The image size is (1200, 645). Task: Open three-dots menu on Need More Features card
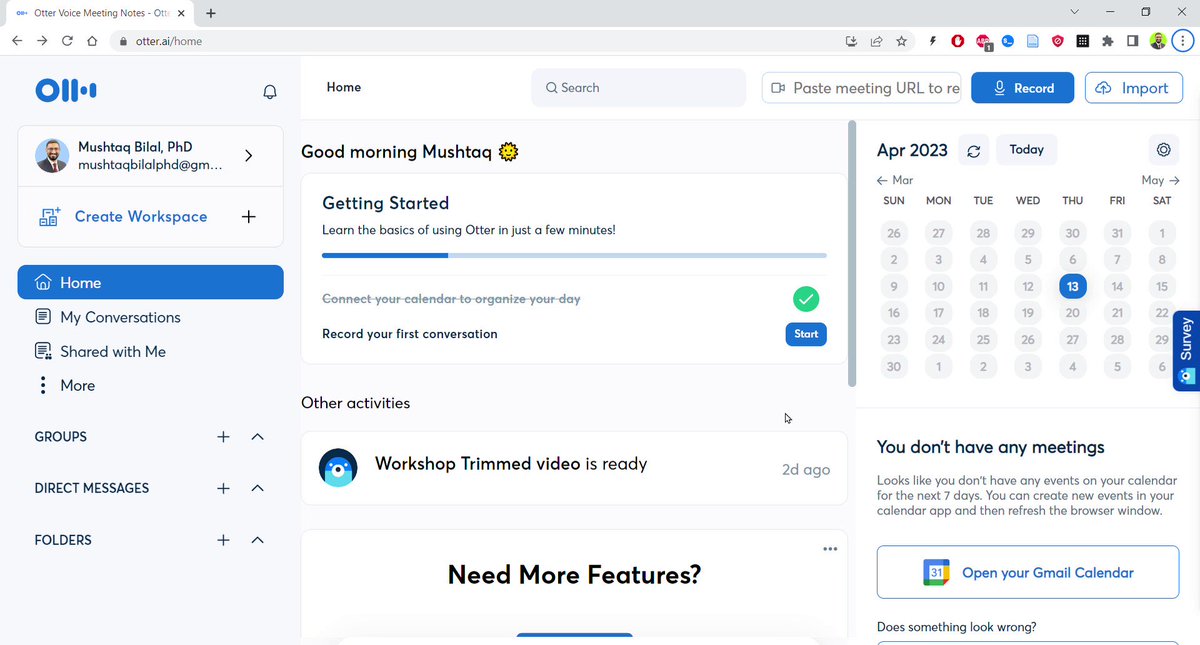click(830, 548)
